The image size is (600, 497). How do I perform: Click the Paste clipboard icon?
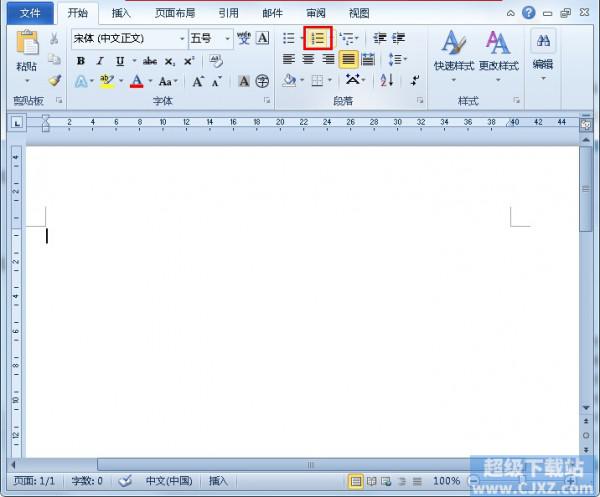[27, 42]
